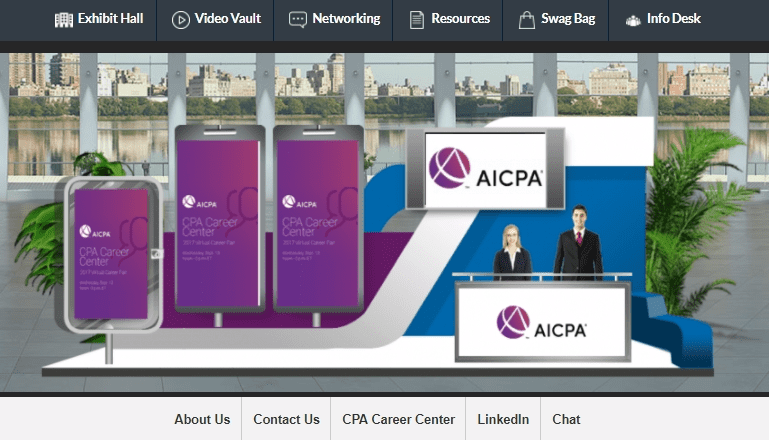
Task: Open the About Us tab
Action: (202, 419)
